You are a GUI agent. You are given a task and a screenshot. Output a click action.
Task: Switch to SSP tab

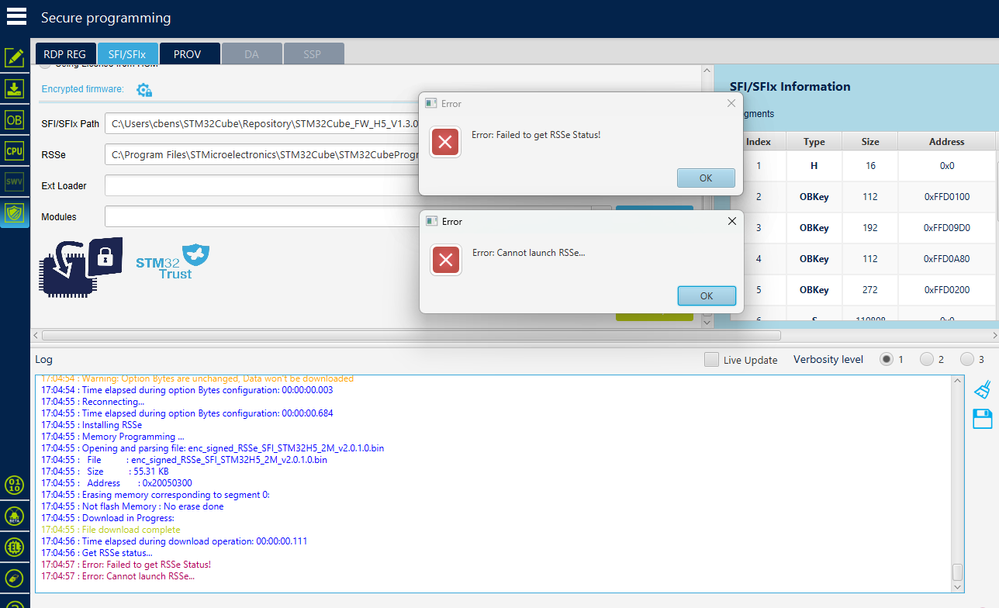coord(312,54)
